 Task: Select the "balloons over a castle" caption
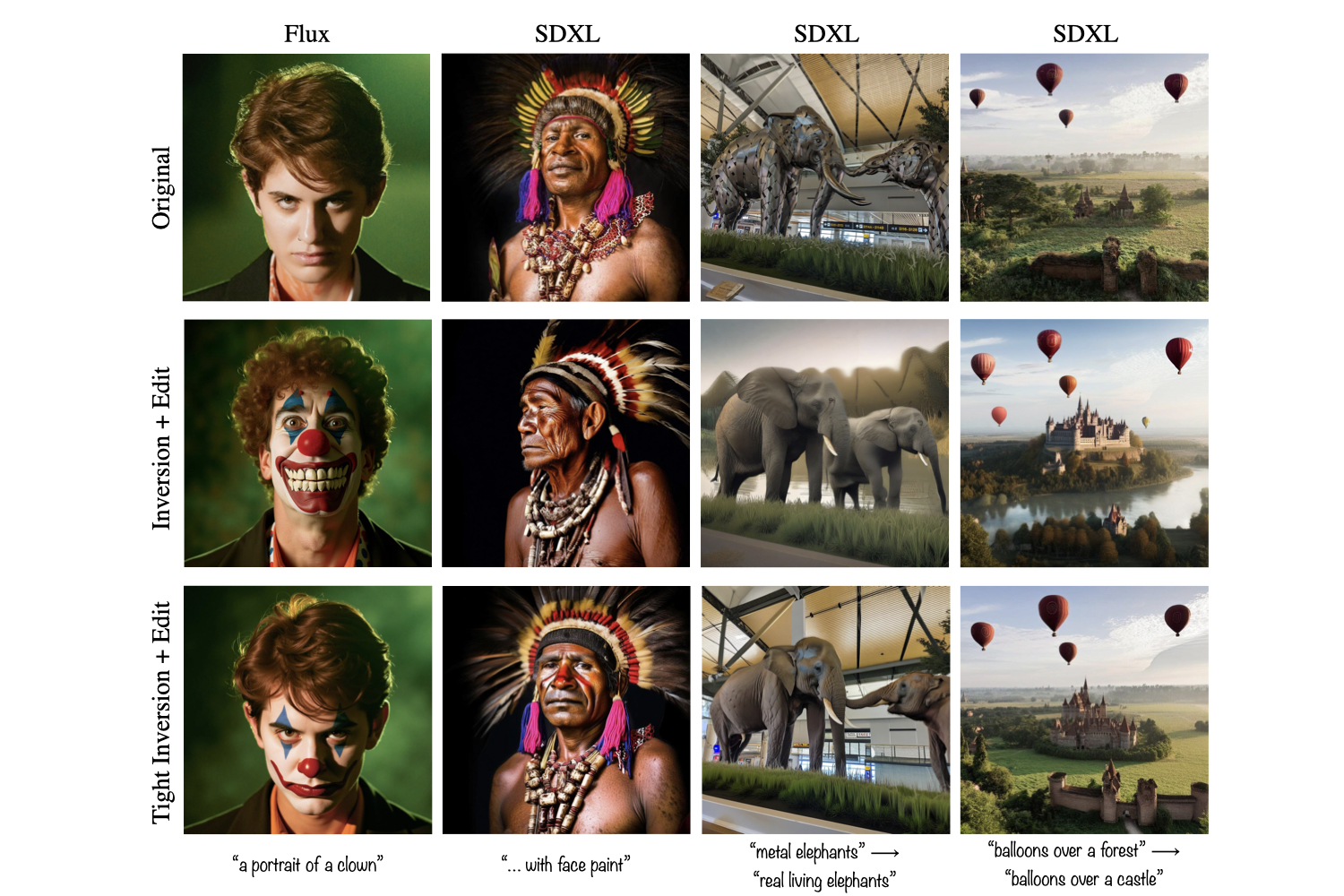1084,878
